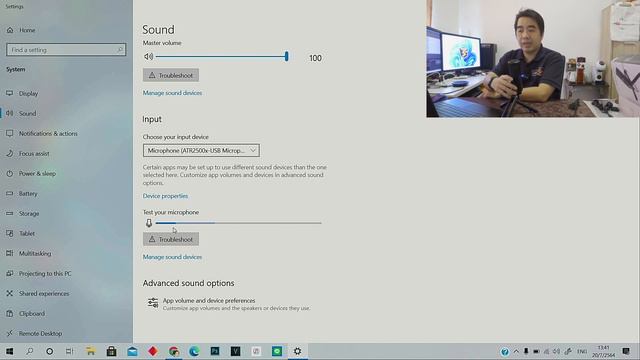Show hidden system tray icons
The width and height of the screenshot is (640, 360).
tap(516, 351)
